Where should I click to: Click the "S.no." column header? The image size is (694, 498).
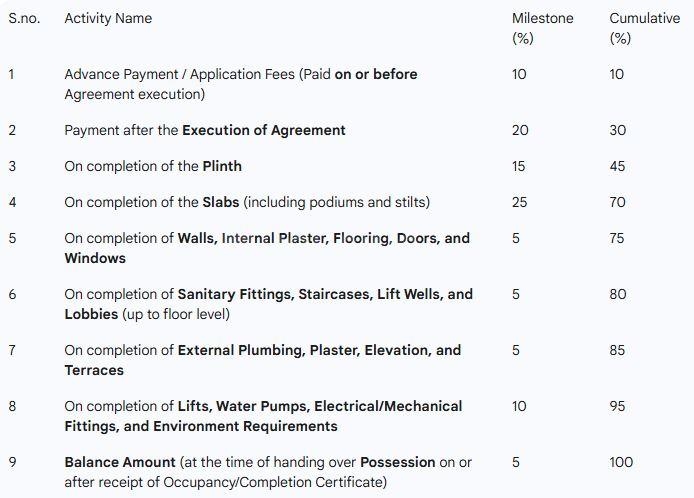(24, 18)
